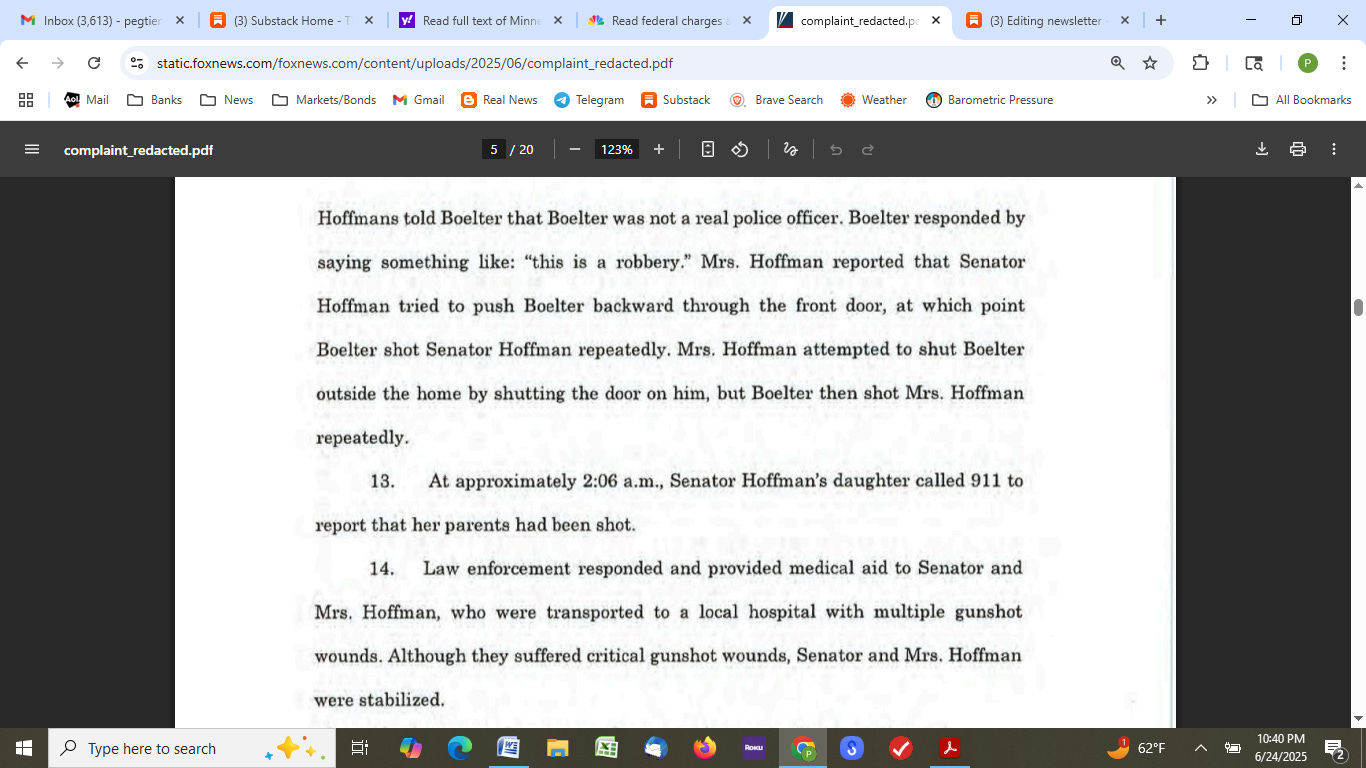Open the Extensions puzzle icon

(1200, 63)
